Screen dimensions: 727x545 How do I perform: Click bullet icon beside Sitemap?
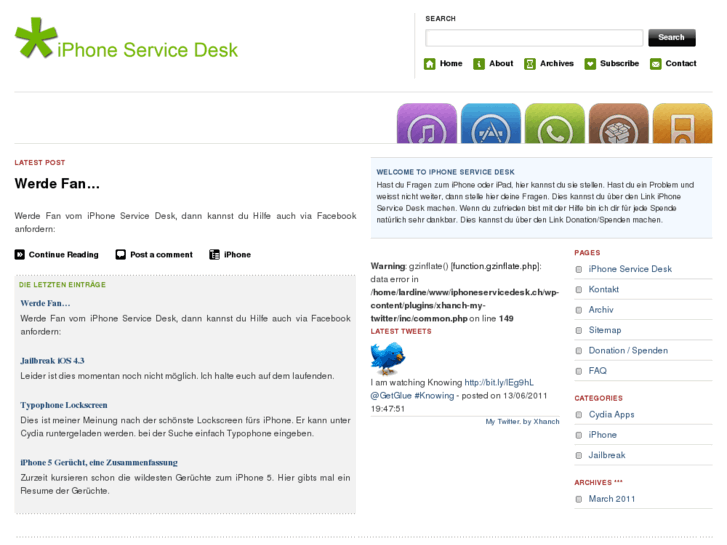point(579,331)
